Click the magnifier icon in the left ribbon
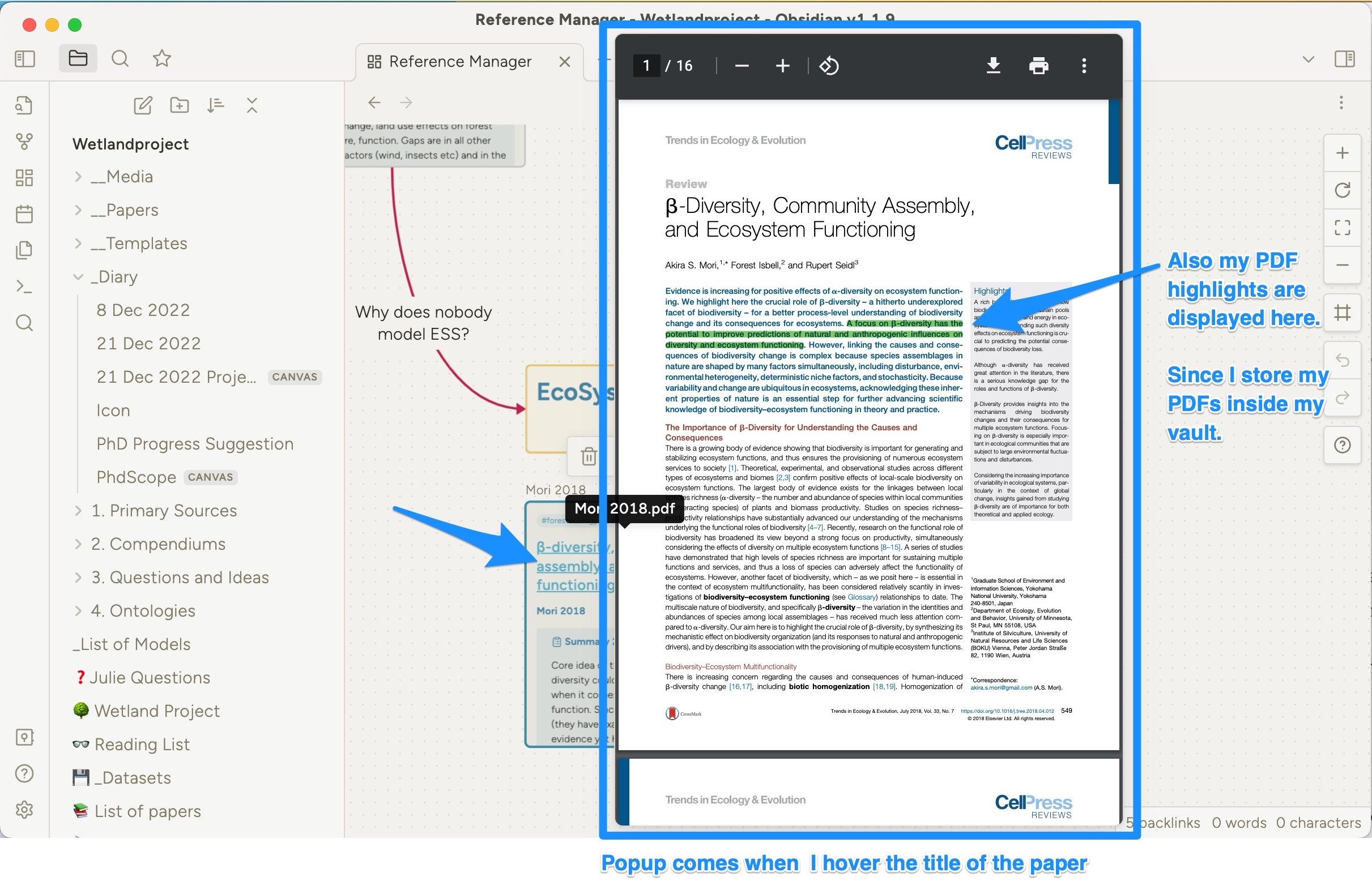Image resolution: width=1372 pixels, height=881 pixels. (x=24, y=323)
